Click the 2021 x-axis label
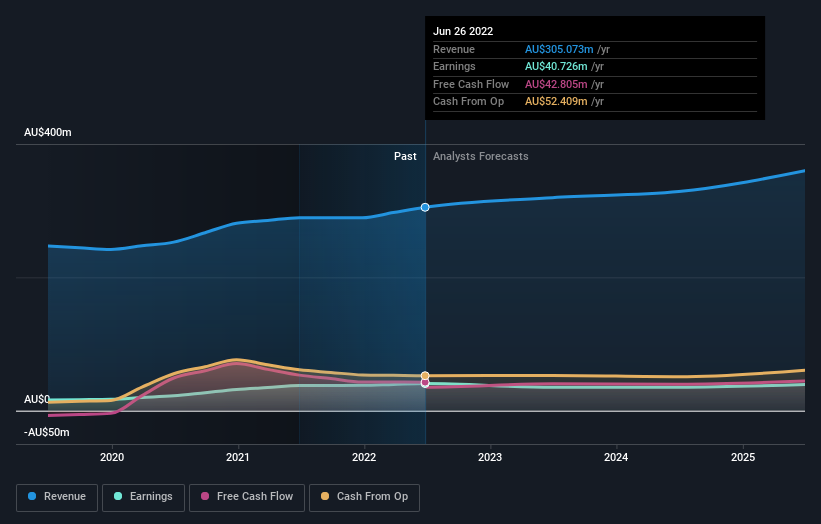821x524 pixels. point(238,458)
